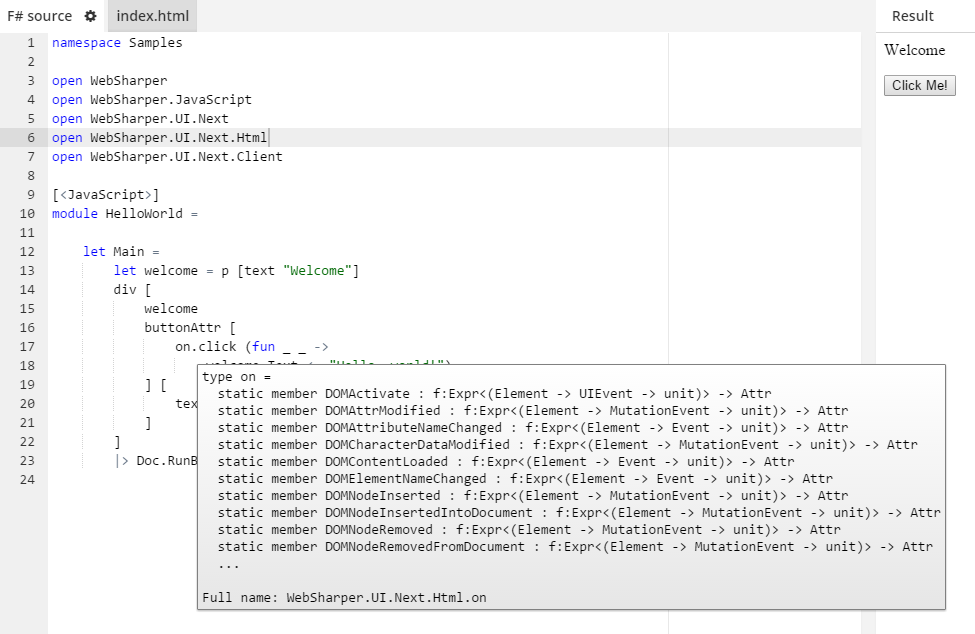Click 'open WebSharper.UI.Next' on line 5
This screenshot has width=975, height=634.
point(140,119)
